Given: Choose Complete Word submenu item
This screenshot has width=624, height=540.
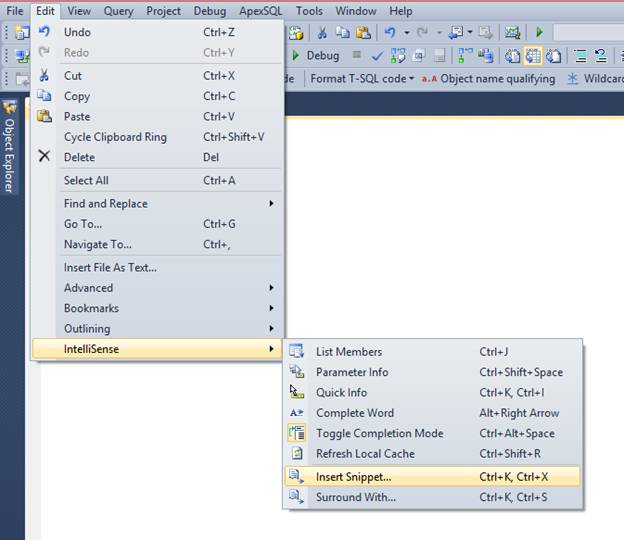Looking at the screenshot, I should 433,413.
